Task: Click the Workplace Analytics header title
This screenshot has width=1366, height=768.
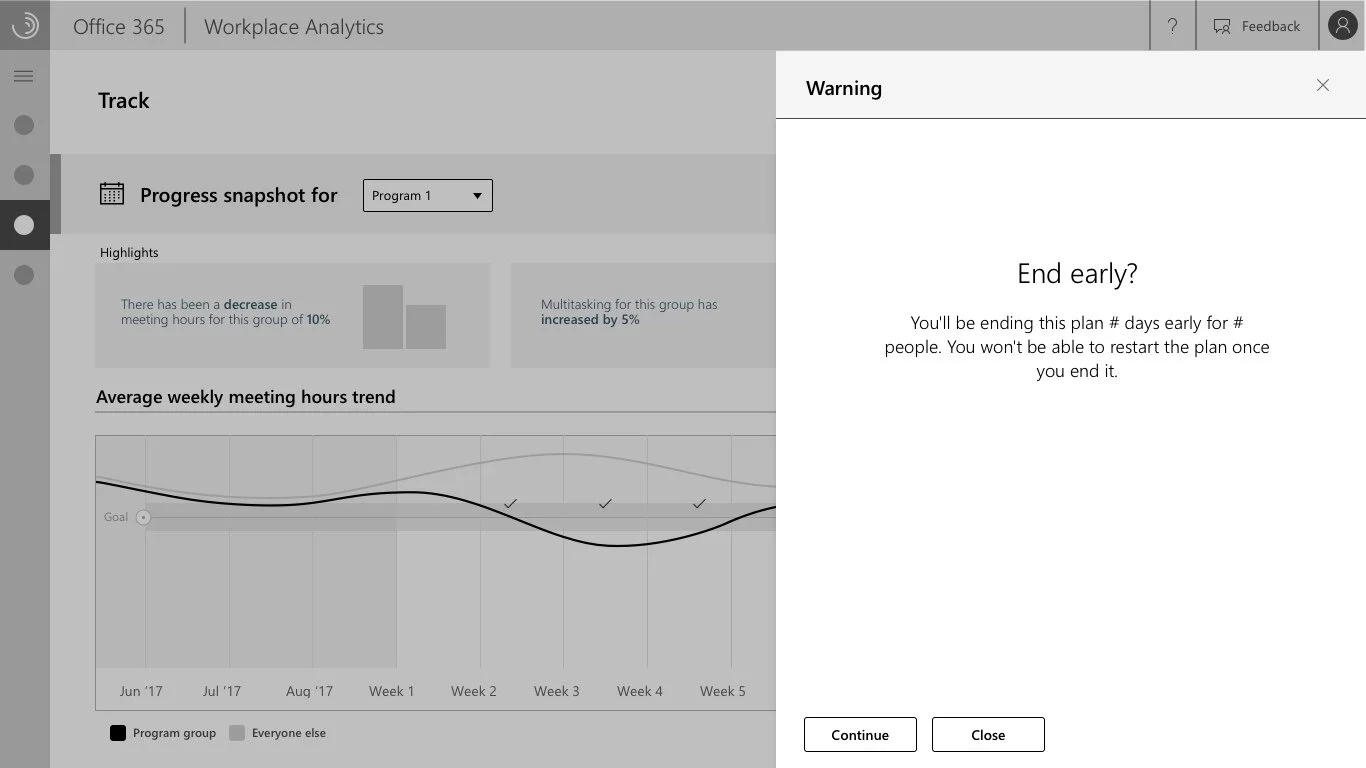Action: click(293, 27)
